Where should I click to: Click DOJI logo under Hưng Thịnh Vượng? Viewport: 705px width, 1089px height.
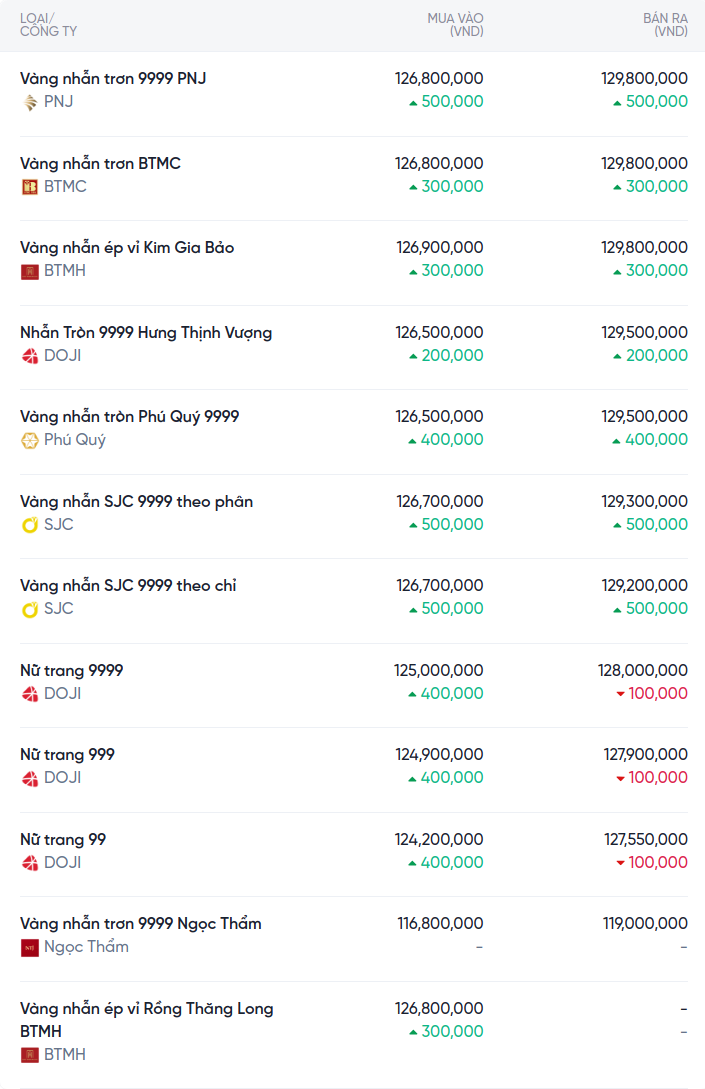pyautogui.click(x=30, y=356)
